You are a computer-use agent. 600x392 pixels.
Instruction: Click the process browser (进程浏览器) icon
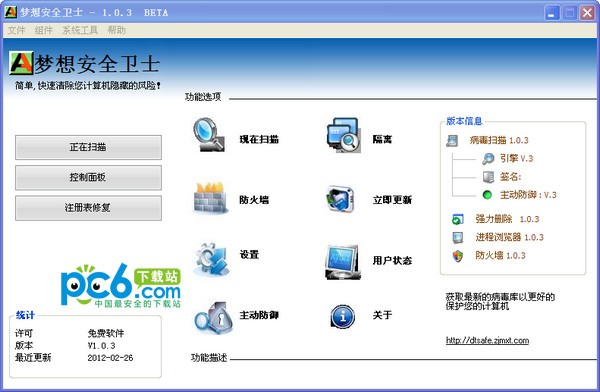(458, 237)
